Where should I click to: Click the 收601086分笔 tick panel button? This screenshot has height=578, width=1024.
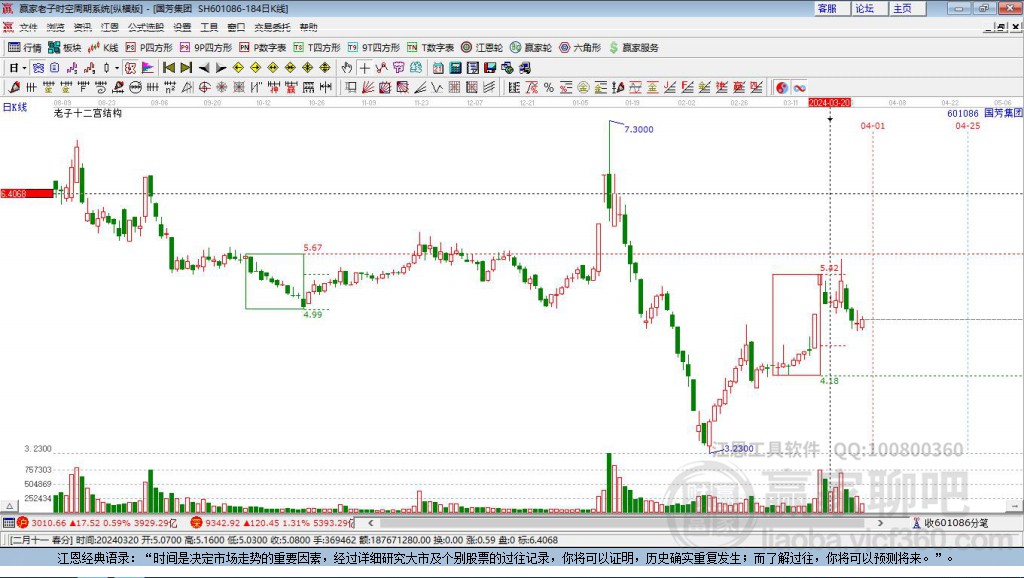[951, 523]
